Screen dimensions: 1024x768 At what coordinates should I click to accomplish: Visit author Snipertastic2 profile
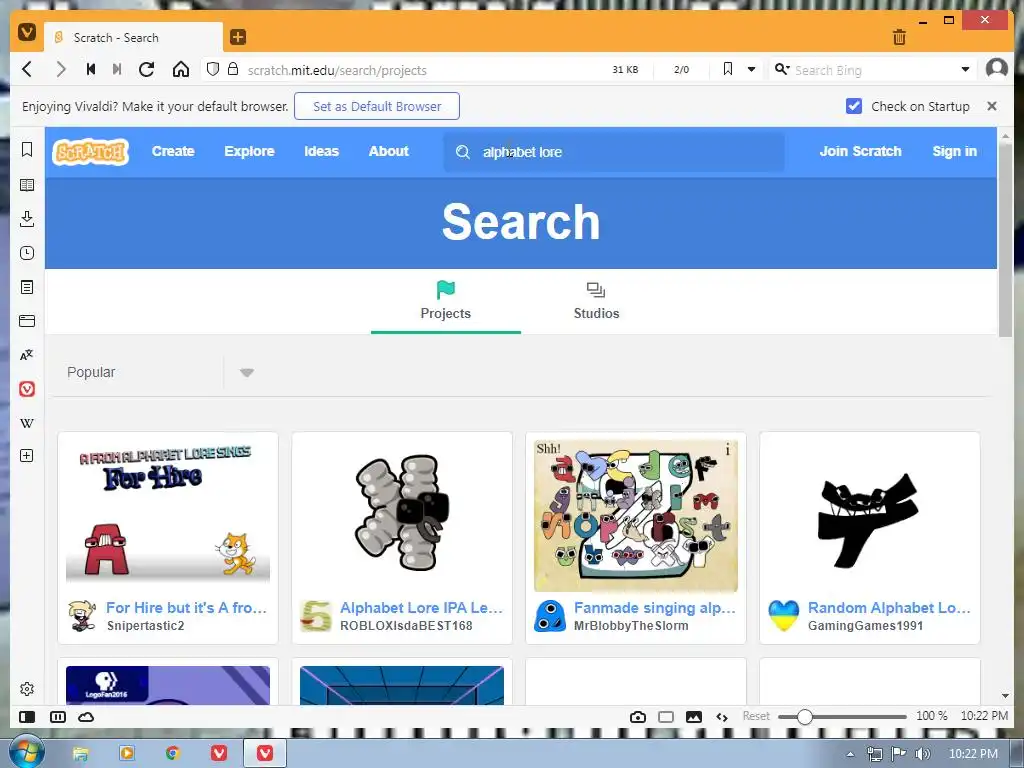click(x=146, y=626)
